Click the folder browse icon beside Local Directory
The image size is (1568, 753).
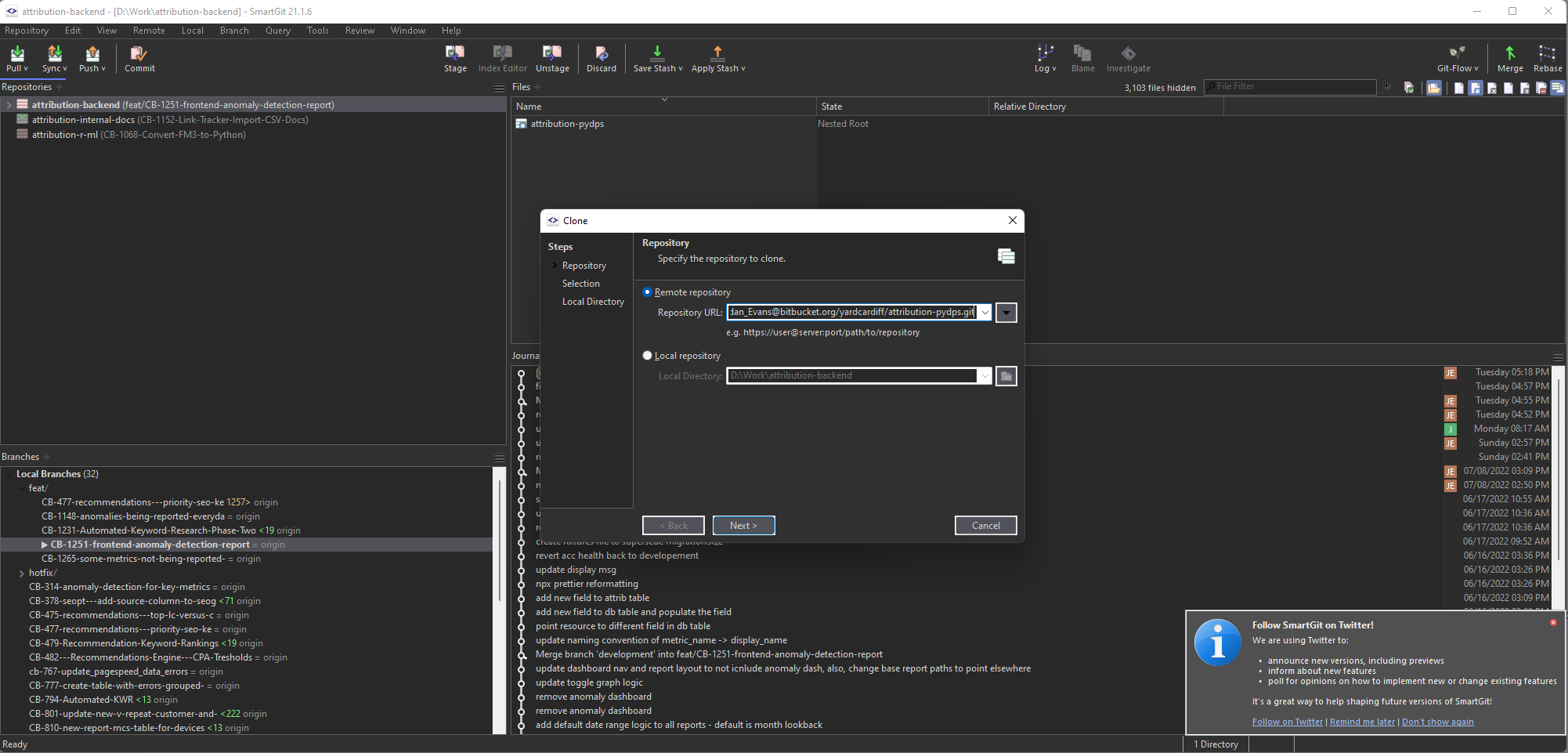[x=1006, y=376]
